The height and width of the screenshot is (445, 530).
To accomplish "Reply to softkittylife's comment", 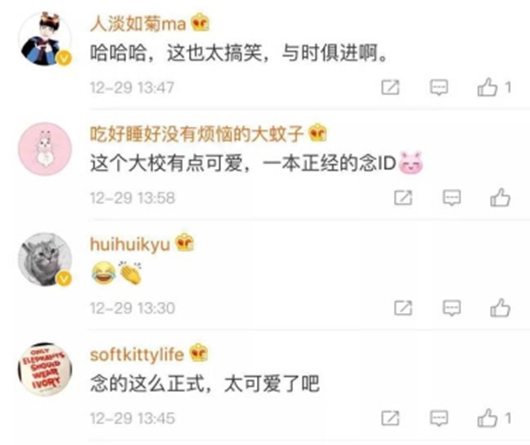I will click(439, 418).
